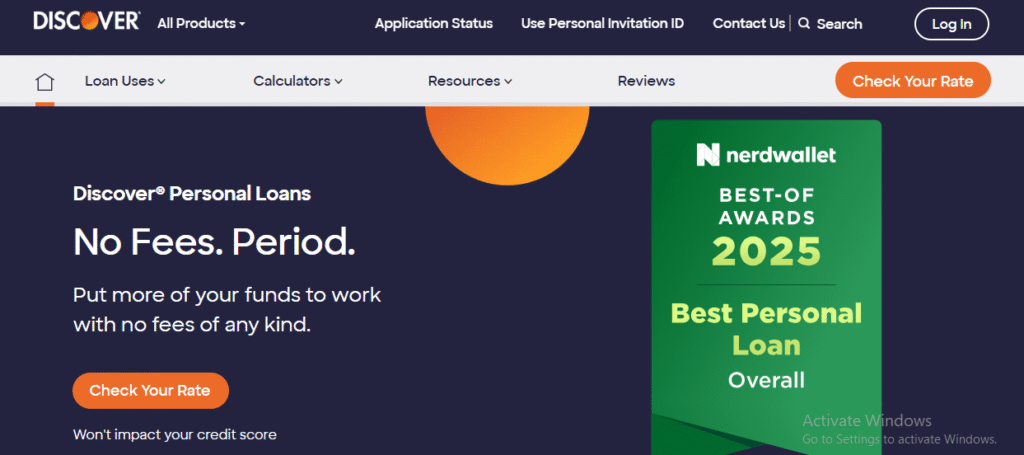Expand the Loan Uses menu
Image resolution: width=1024 pixels, height=455 pixels.
point(125,81)
